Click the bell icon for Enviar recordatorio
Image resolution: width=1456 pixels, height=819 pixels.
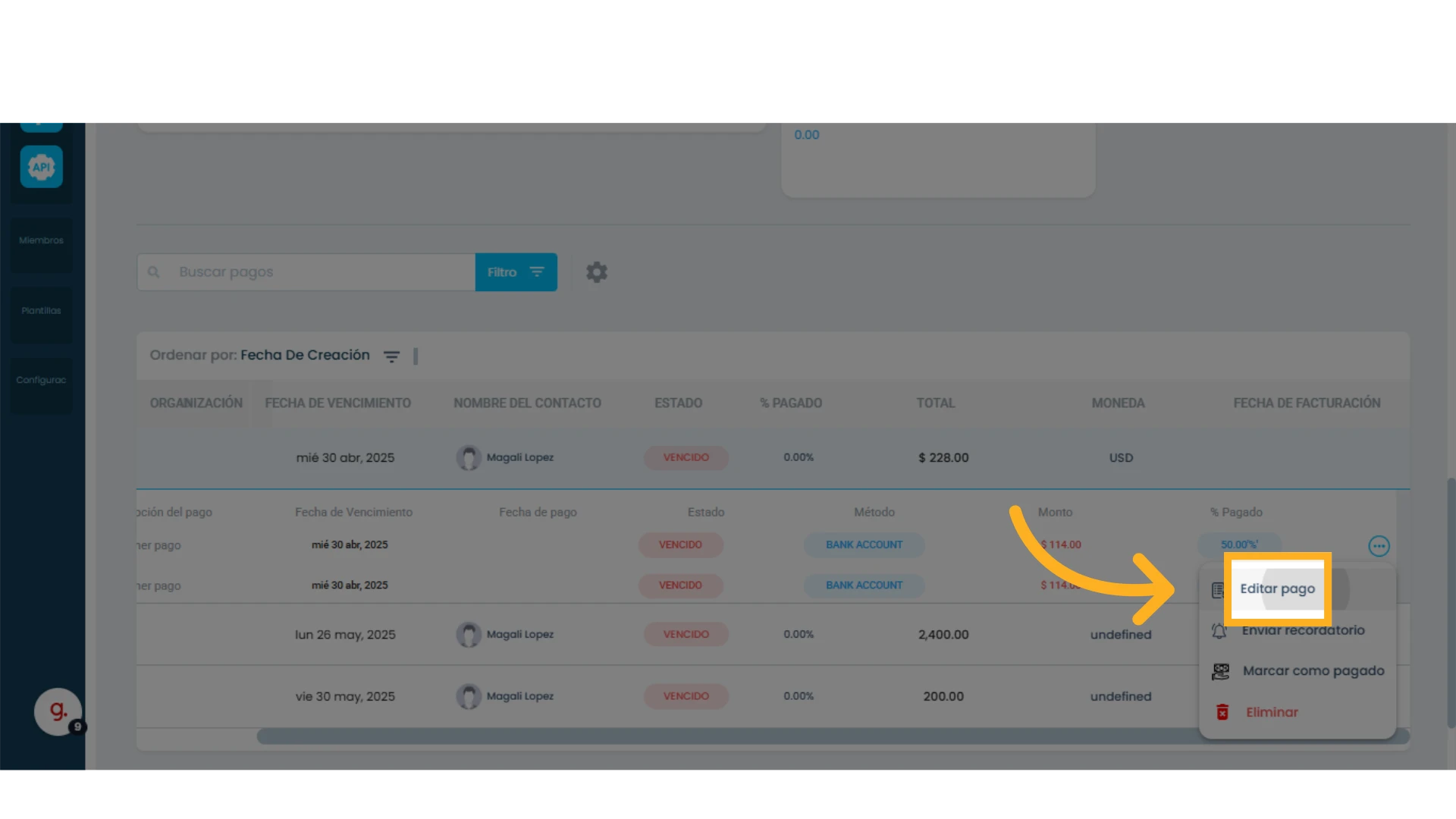click(1219, 630)
